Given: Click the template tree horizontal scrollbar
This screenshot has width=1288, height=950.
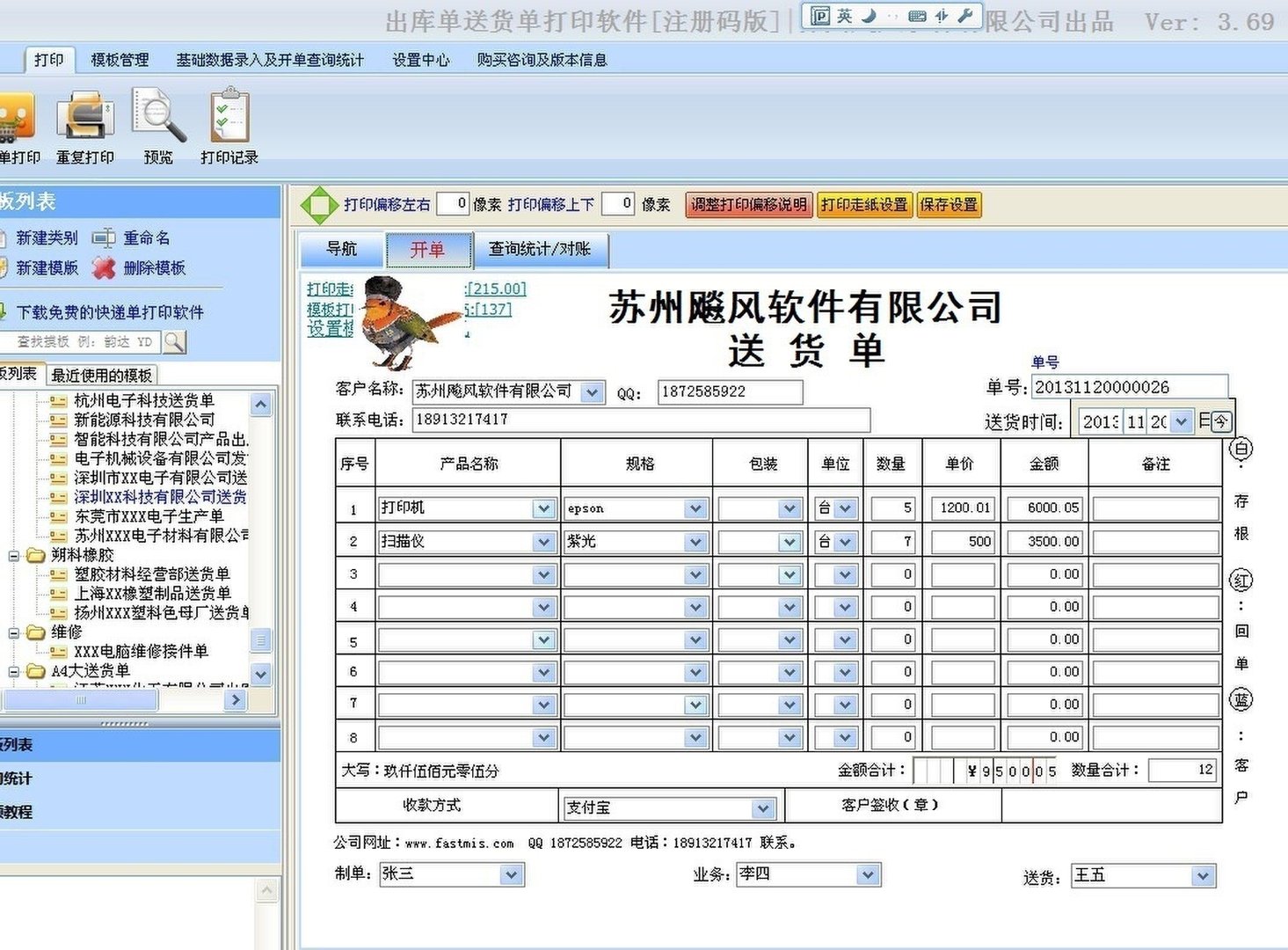Looking at the screenshot, I should click(x=81, y=700).
